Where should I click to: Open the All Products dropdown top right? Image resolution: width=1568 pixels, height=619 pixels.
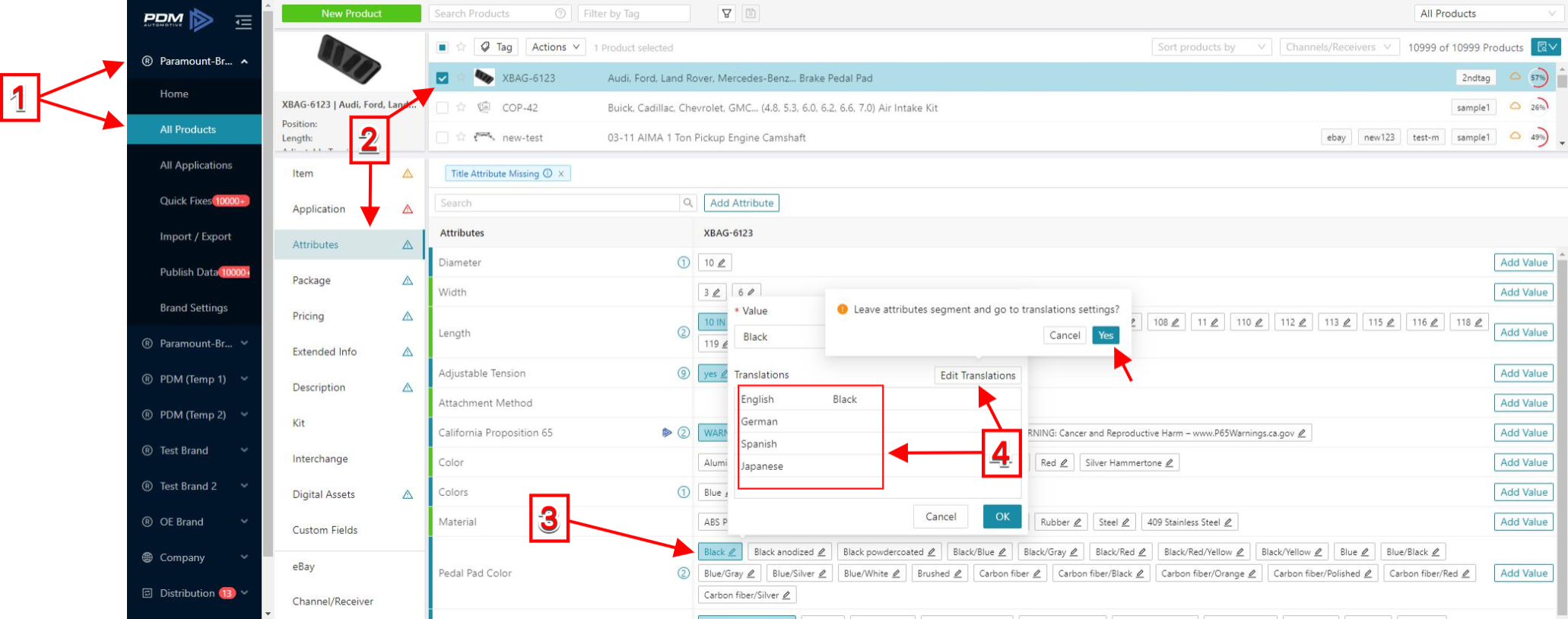(x=1488, y=14)
